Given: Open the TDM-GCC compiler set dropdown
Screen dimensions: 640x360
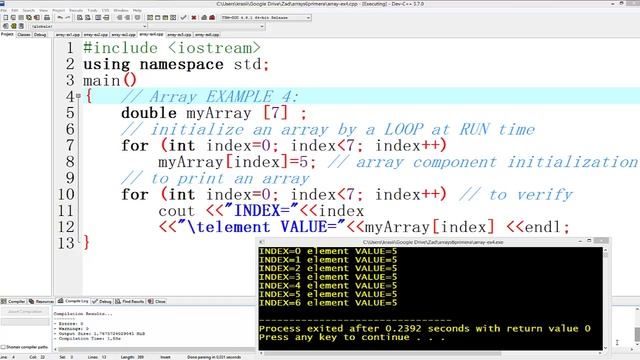Looking at the screenshot, I should click(x=266, y=18).
